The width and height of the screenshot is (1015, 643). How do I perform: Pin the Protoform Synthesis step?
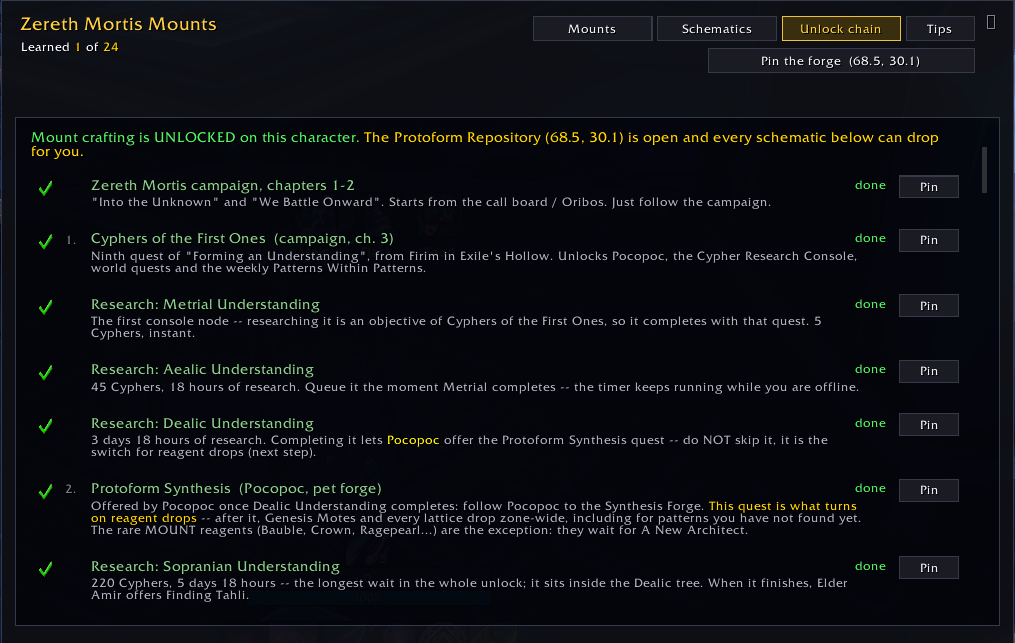(x=929, y=490)
